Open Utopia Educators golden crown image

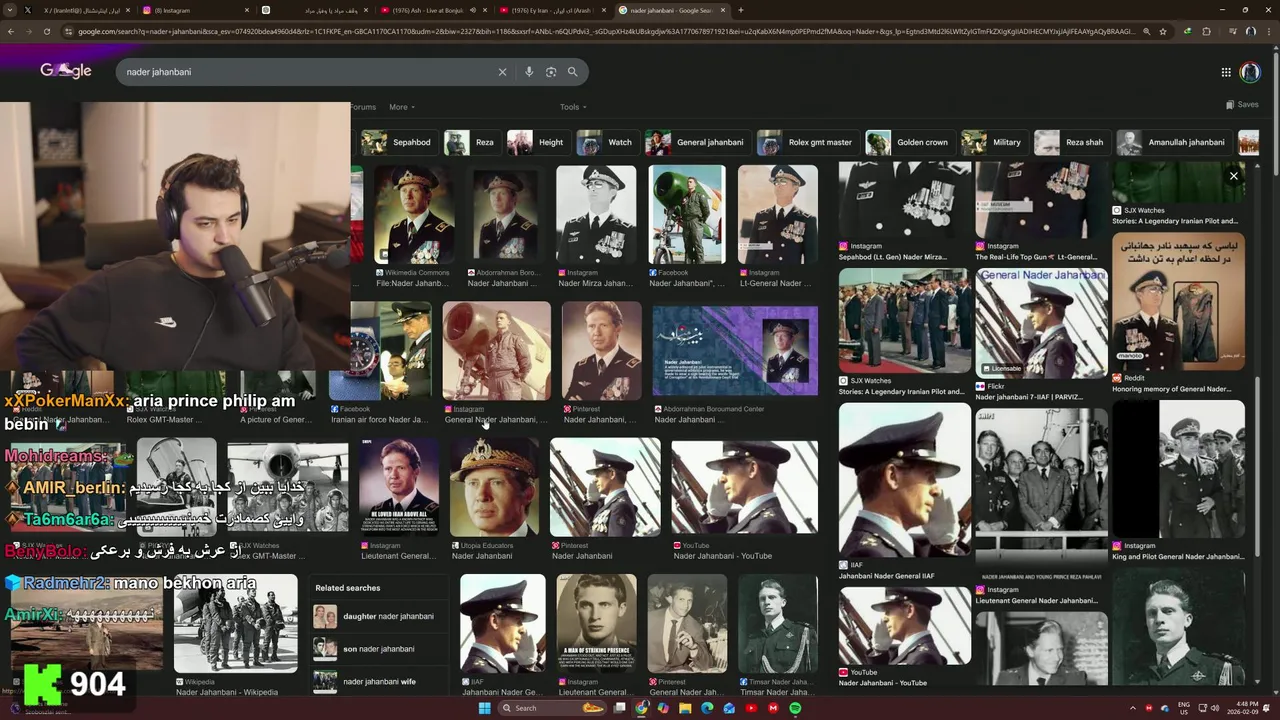495,487
